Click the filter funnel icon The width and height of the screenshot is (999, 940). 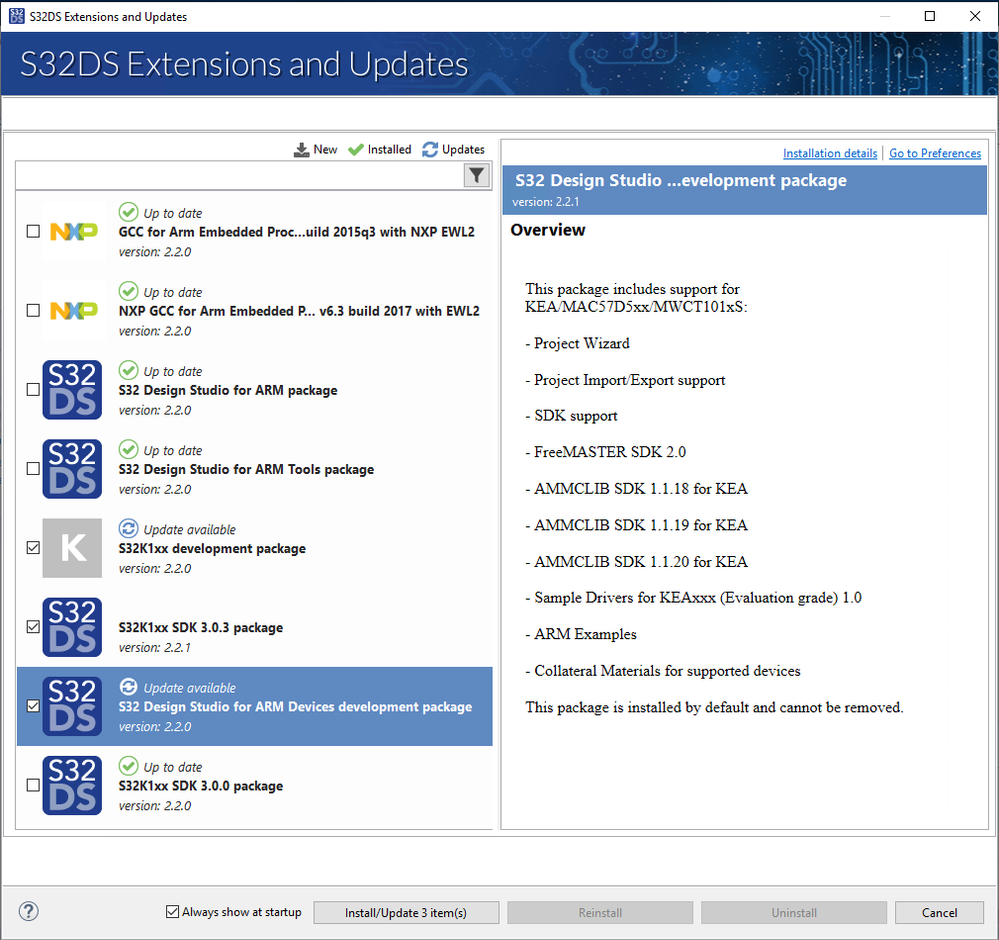(x=477, y=176)
